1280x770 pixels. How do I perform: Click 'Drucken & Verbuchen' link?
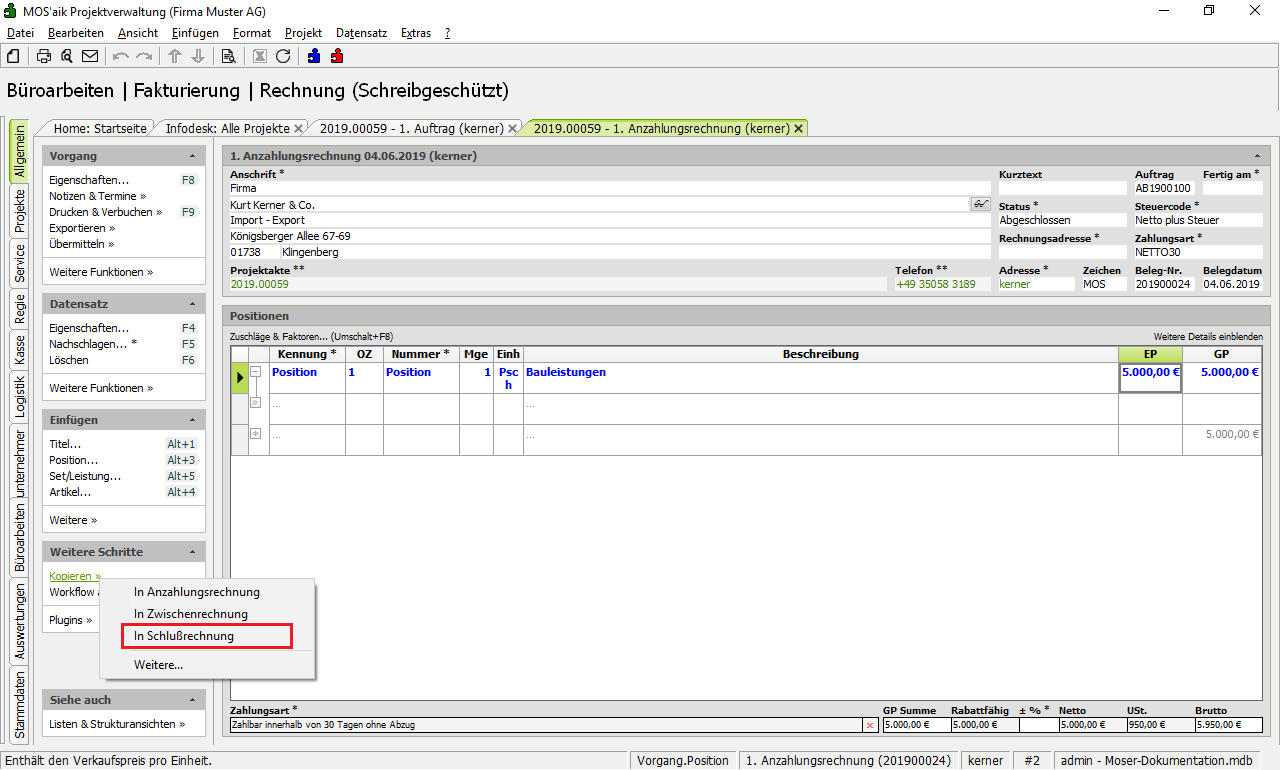[x=104, y=212]
